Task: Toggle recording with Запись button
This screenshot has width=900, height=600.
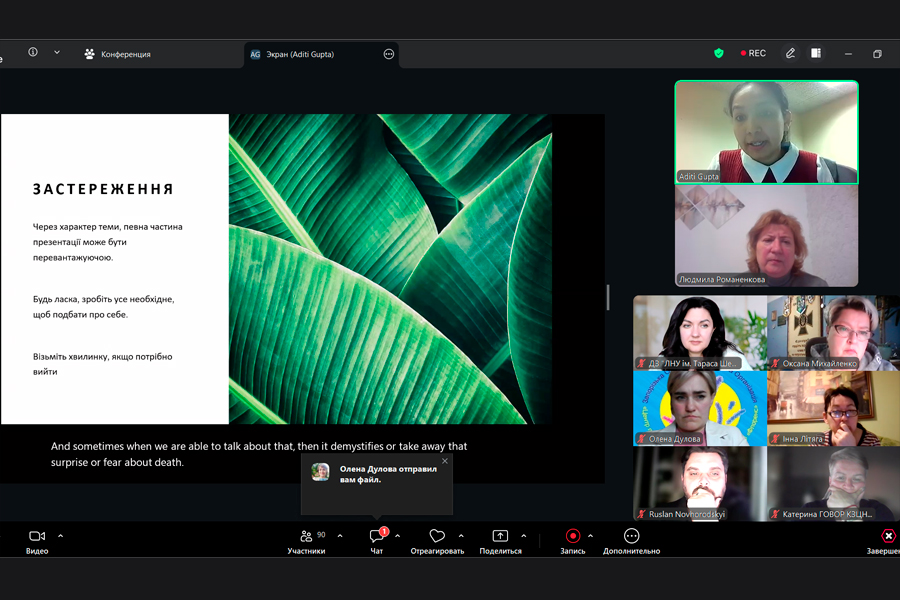Action: pos(573,541)
